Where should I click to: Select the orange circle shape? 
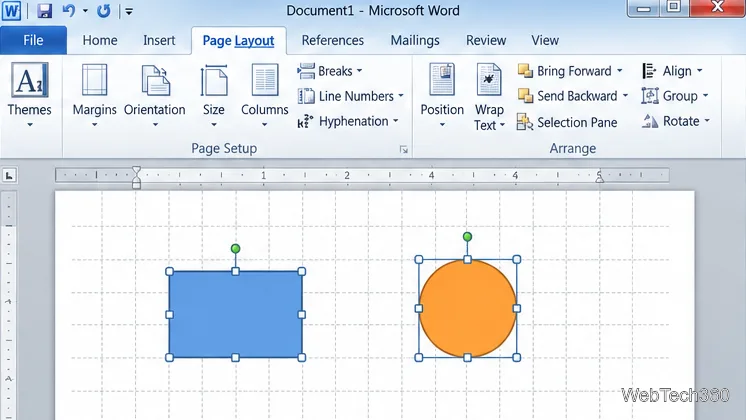pos(468,308)
